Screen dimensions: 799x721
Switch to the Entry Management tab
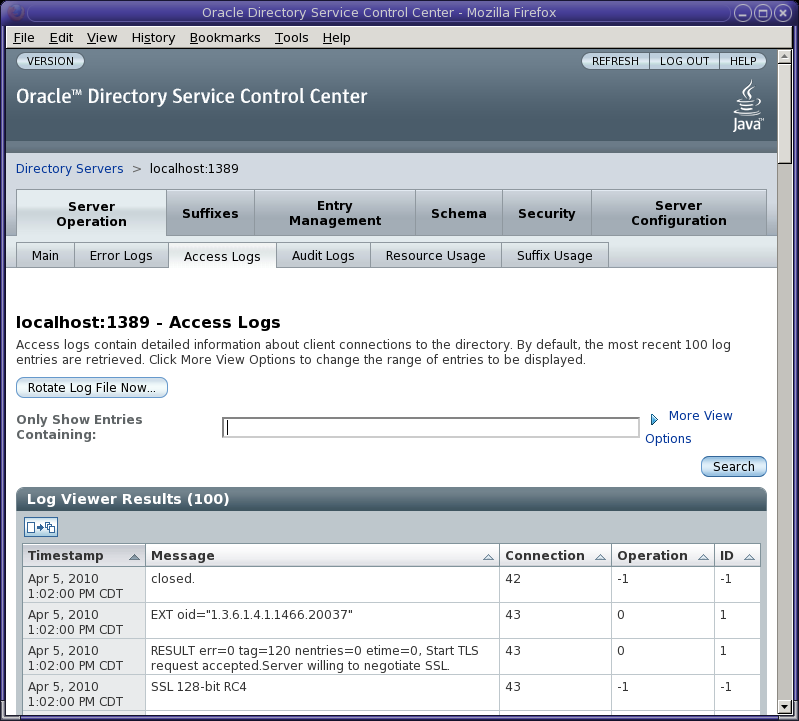pyautogui.click(x=335, y=213)
